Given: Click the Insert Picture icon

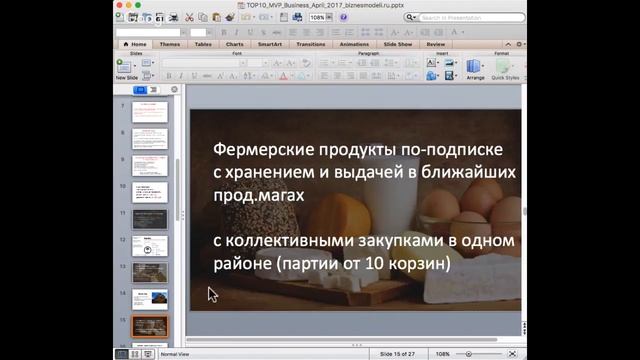Looking at the screenshot, I should [449, 63].
